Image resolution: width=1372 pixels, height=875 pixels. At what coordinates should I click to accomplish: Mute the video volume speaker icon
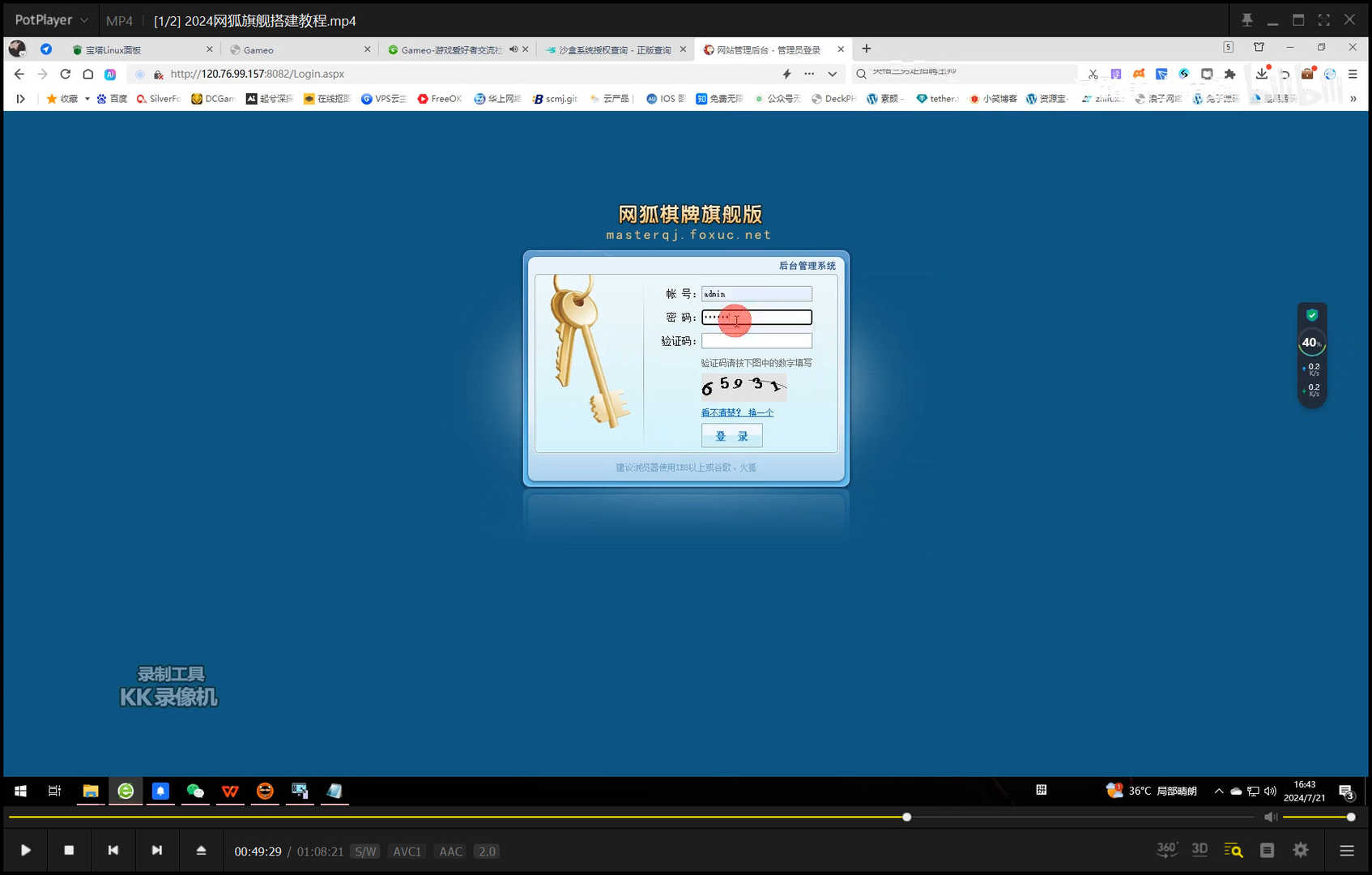[1270, 817]
